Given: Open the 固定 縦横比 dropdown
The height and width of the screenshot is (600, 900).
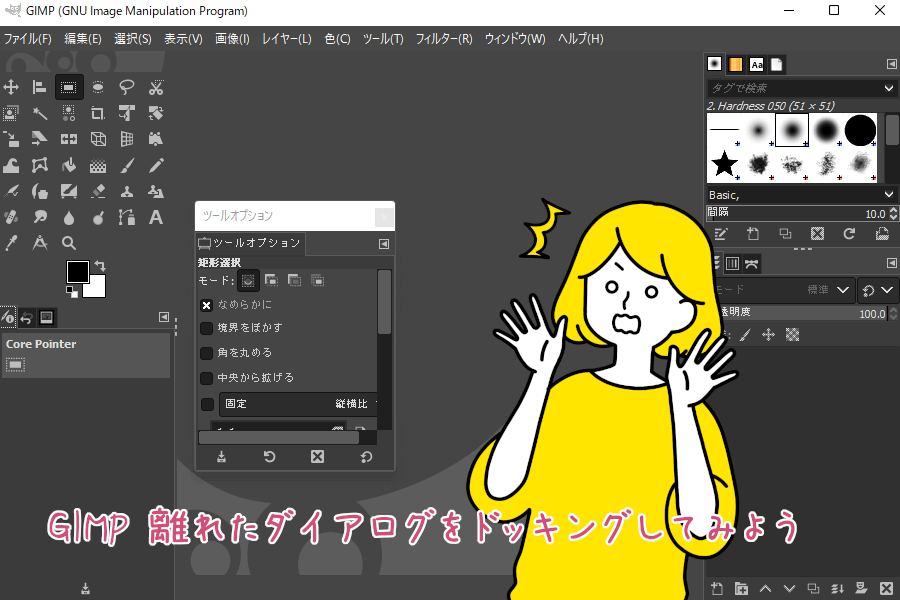Looking at the screenshot, I should click(x=298, y=404).
